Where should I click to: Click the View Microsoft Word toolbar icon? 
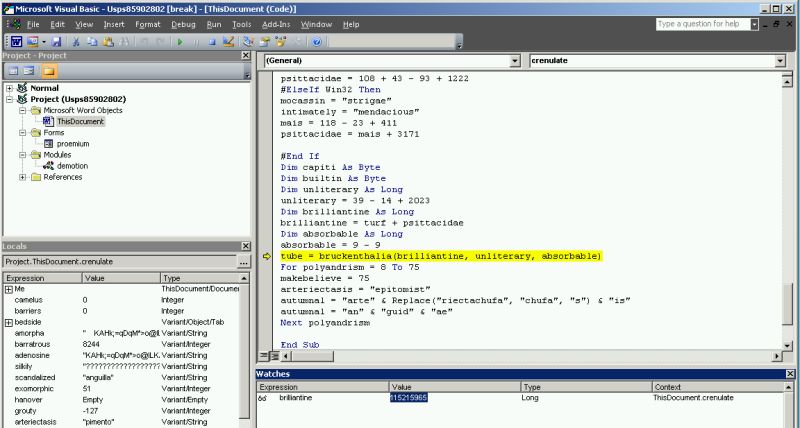pos(16,42)
